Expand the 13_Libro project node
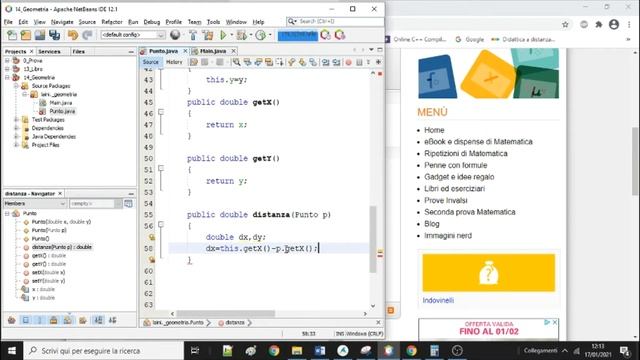640x360 pixels. pos(7,69)
